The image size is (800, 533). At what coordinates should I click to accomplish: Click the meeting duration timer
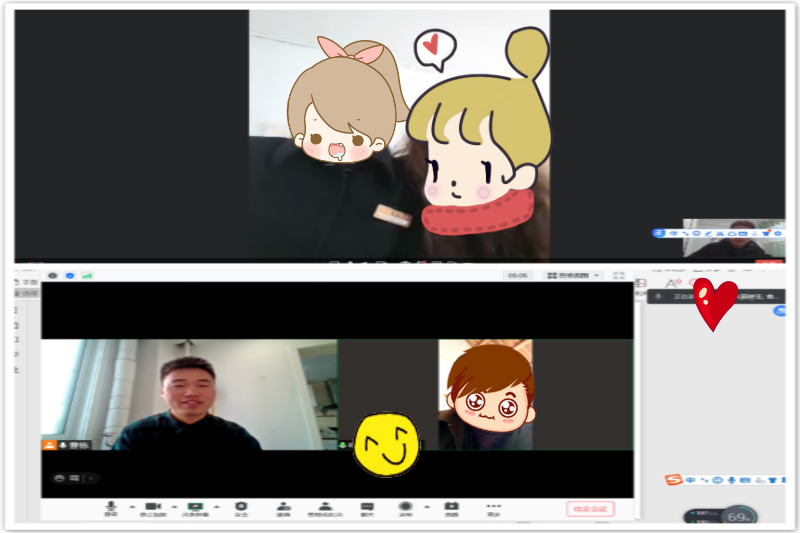(x=517, y=275)
